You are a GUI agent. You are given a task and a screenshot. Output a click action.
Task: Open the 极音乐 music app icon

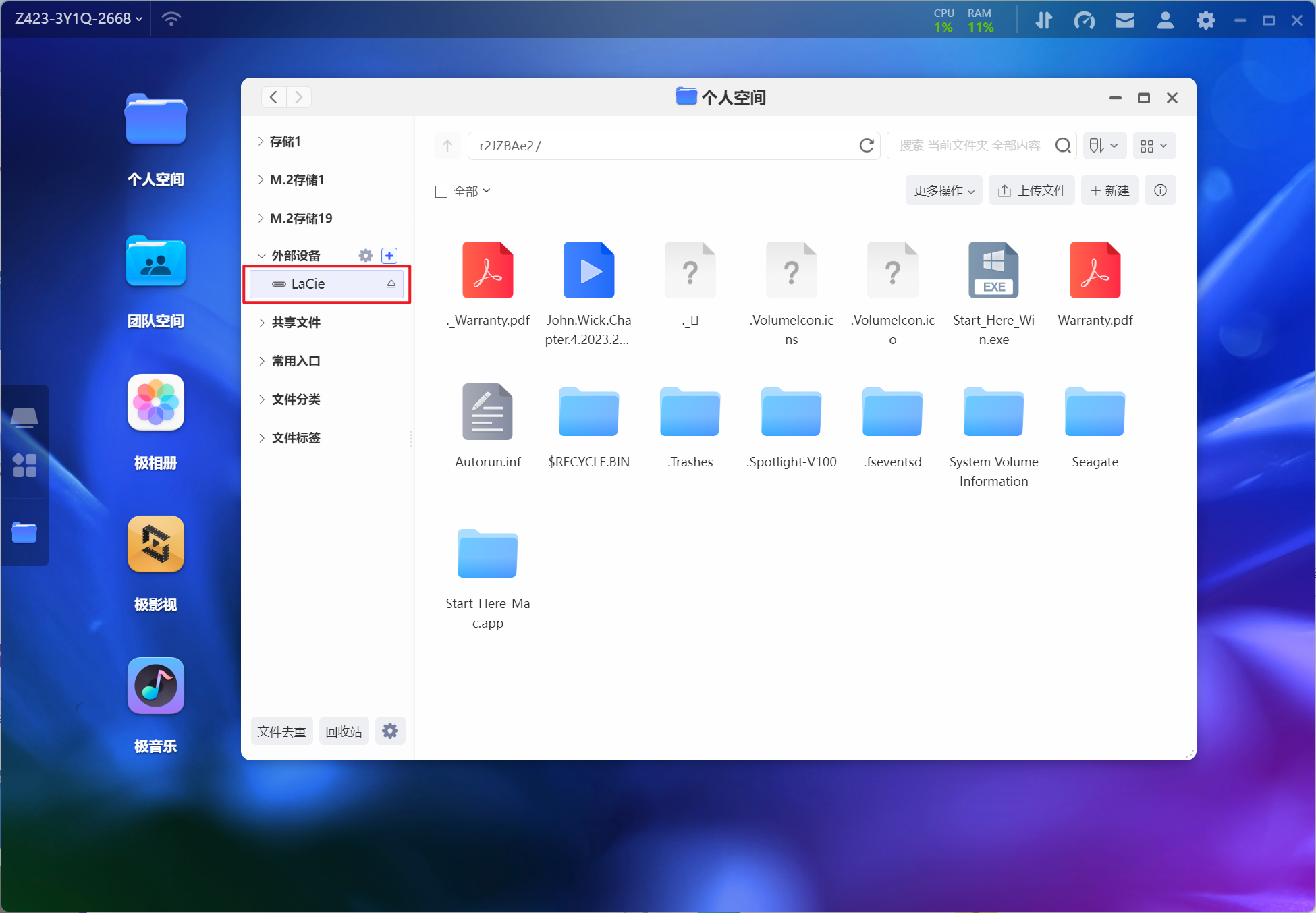[x=155, y=686]
